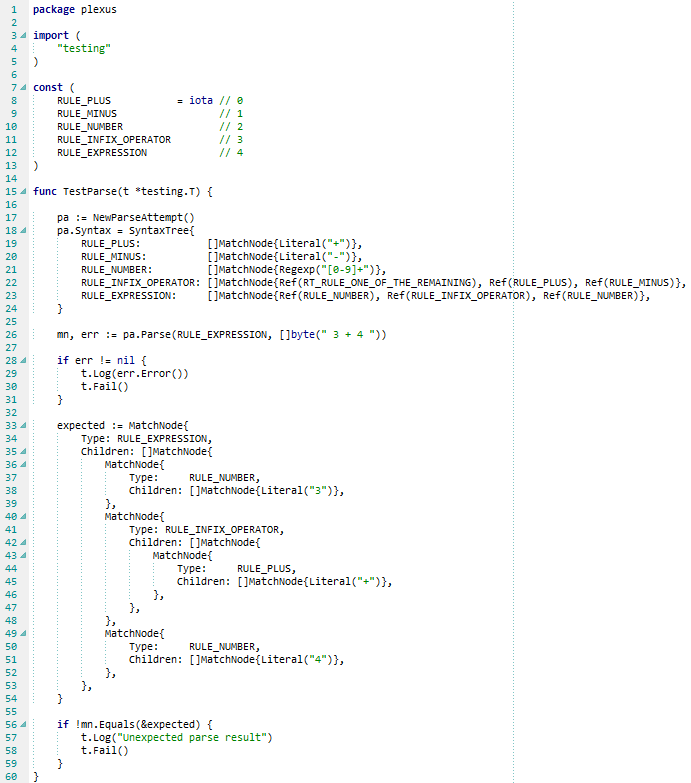The height and width of the screenshot is (783, 691).
Task: Click the Regexp("[0-9]+") expression
Action: tap(321, 270)
